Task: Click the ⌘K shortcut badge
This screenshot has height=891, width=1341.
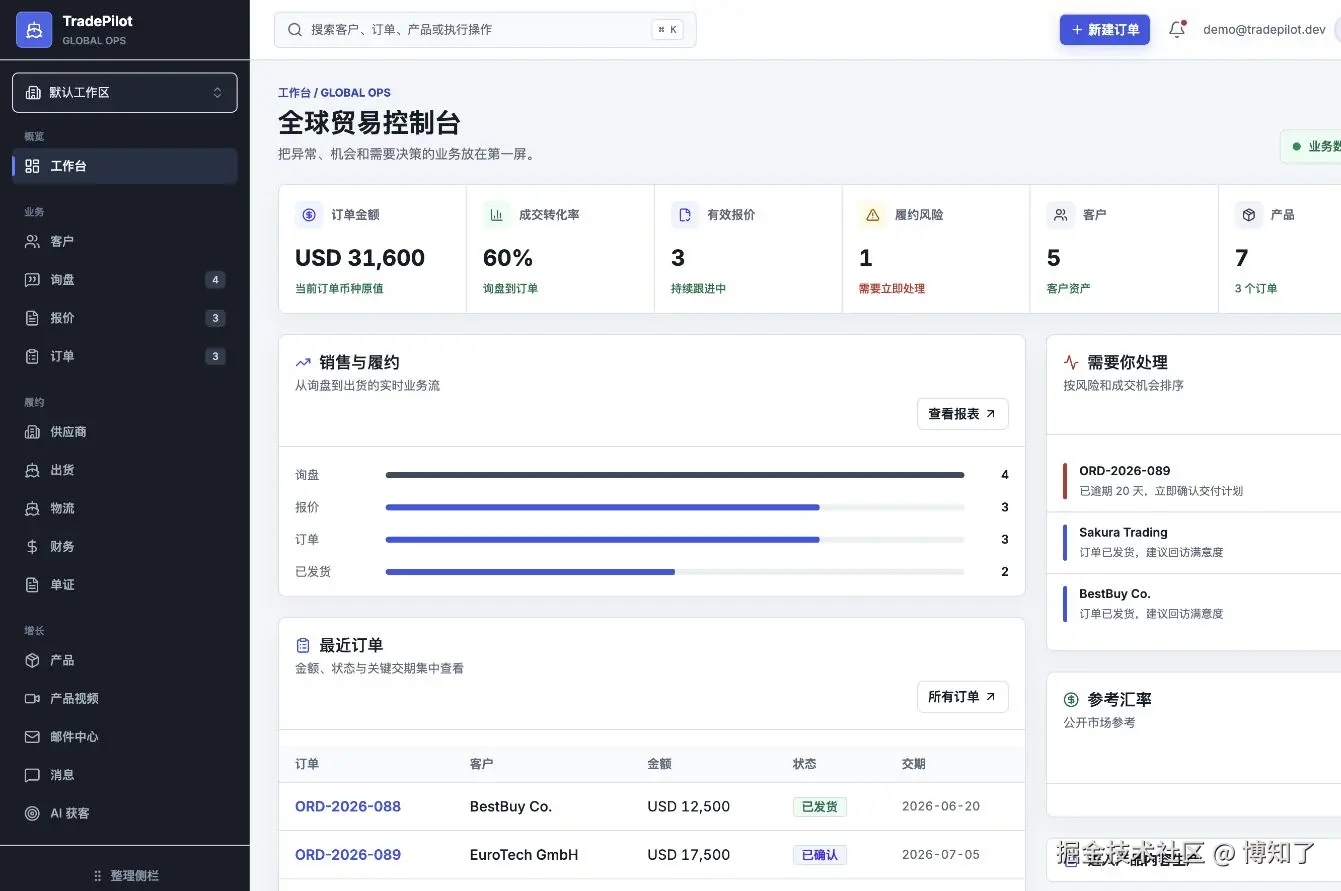Action: (x=666, y=30)
